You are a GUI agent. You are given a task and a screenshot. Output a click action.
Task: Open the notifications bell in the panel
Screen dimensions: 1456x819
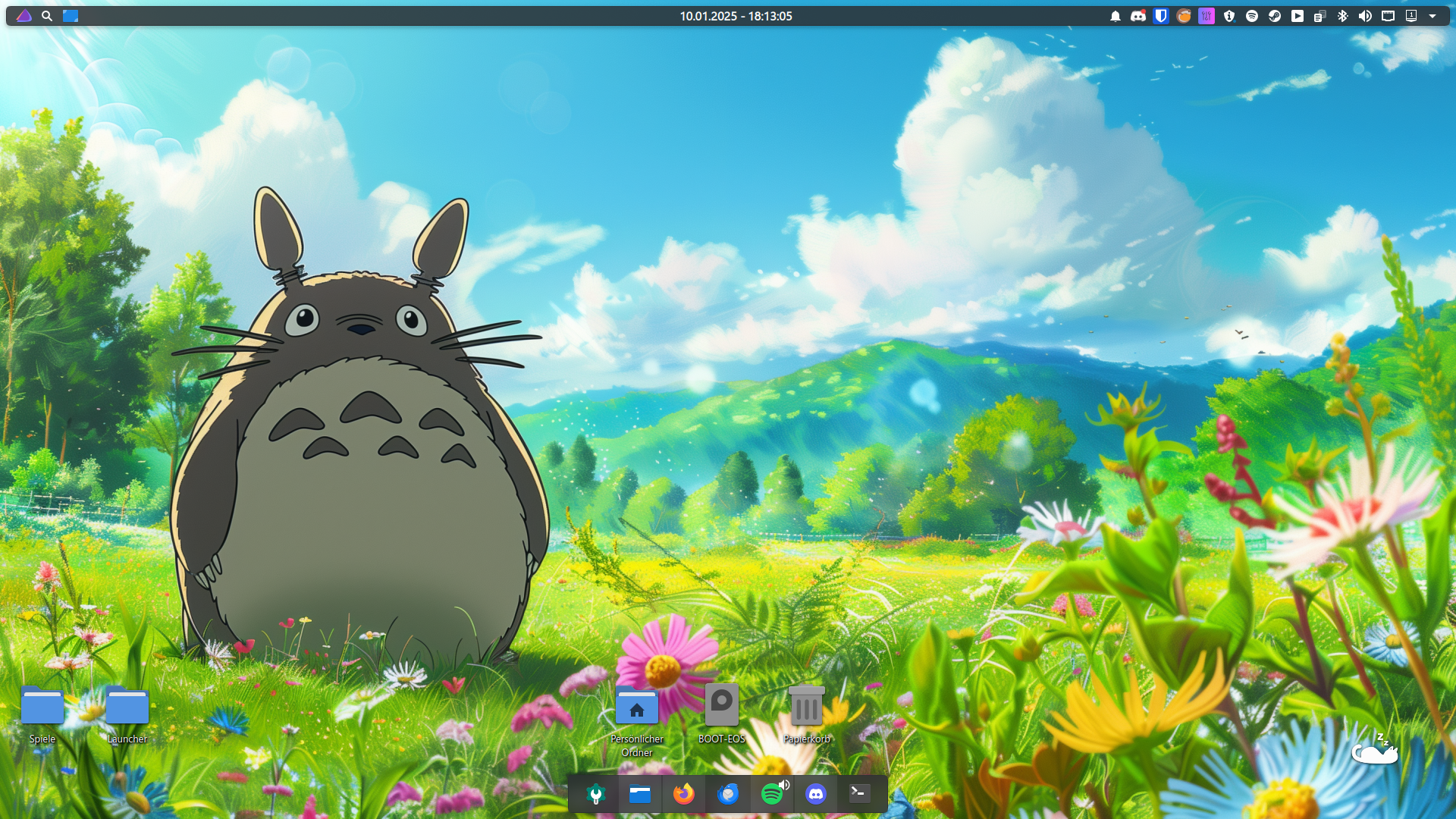(x=1115, y=16)
